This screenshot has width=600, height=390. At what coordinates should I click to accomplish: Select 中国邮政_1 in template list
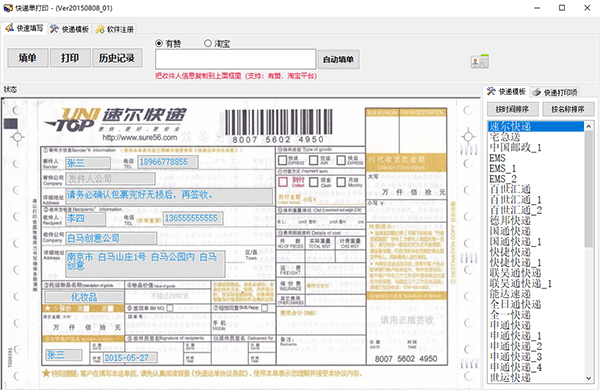pos(536,147)
